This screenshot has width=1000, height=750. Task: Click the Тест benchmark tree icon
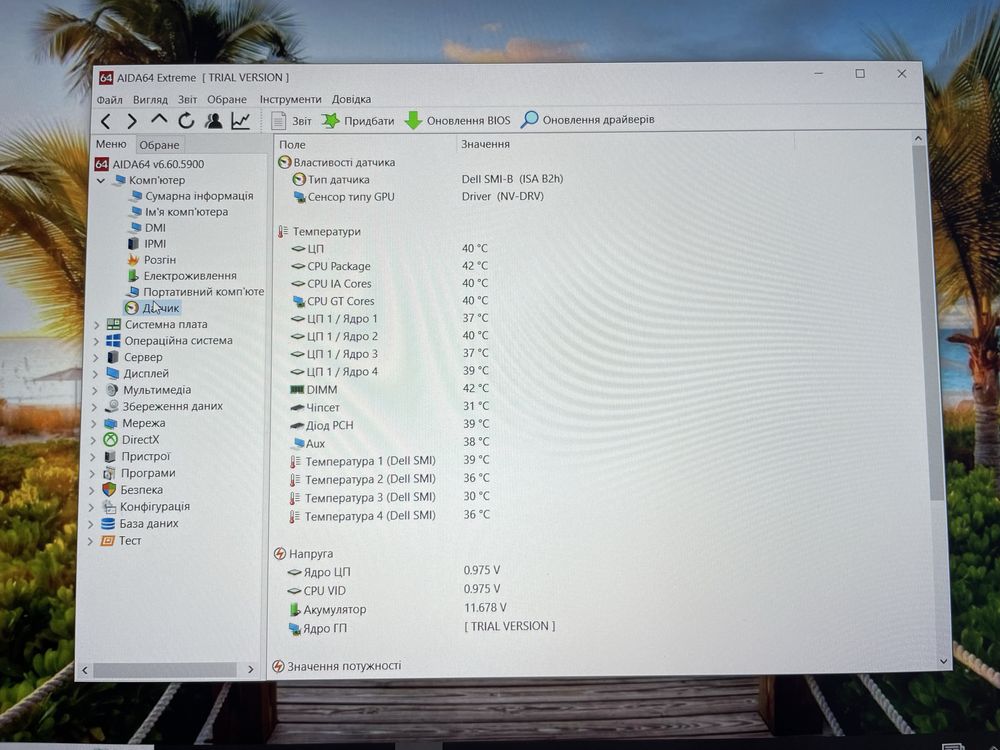pos(107,541)
